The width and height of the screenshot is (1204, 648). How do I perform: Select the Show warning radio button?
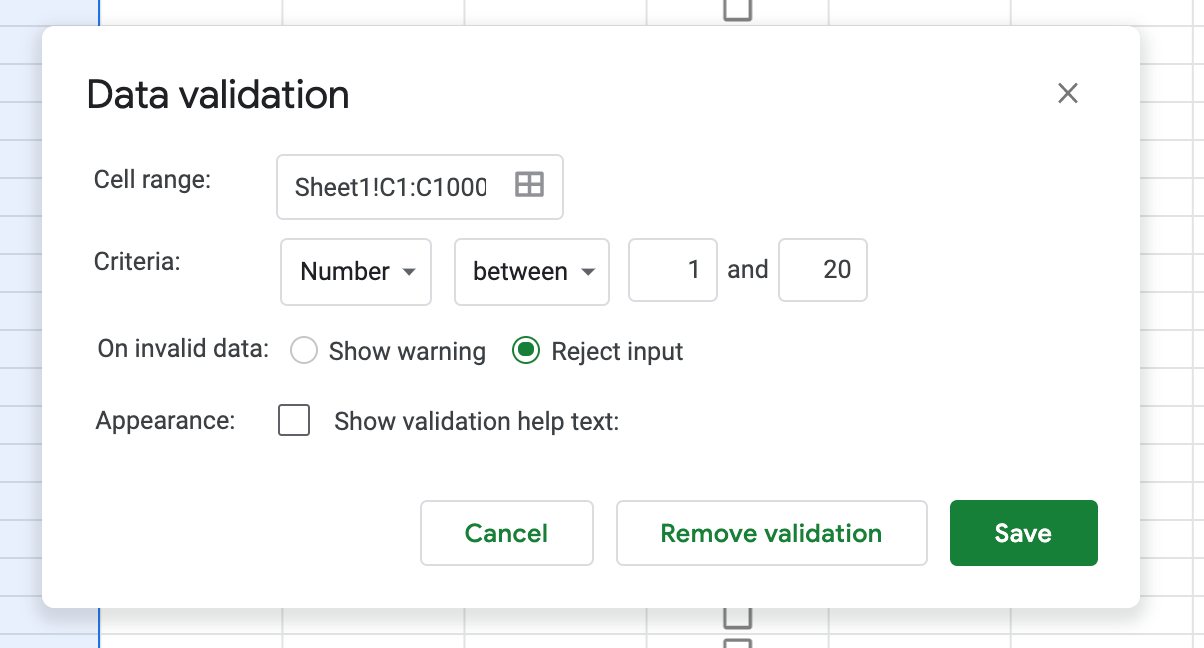point(304,351)
